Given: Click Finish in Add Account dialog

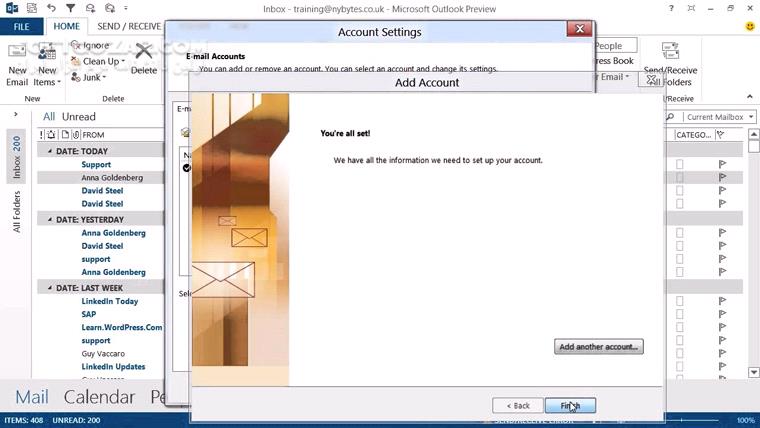Looking at the screenshot, I should 570,406.
